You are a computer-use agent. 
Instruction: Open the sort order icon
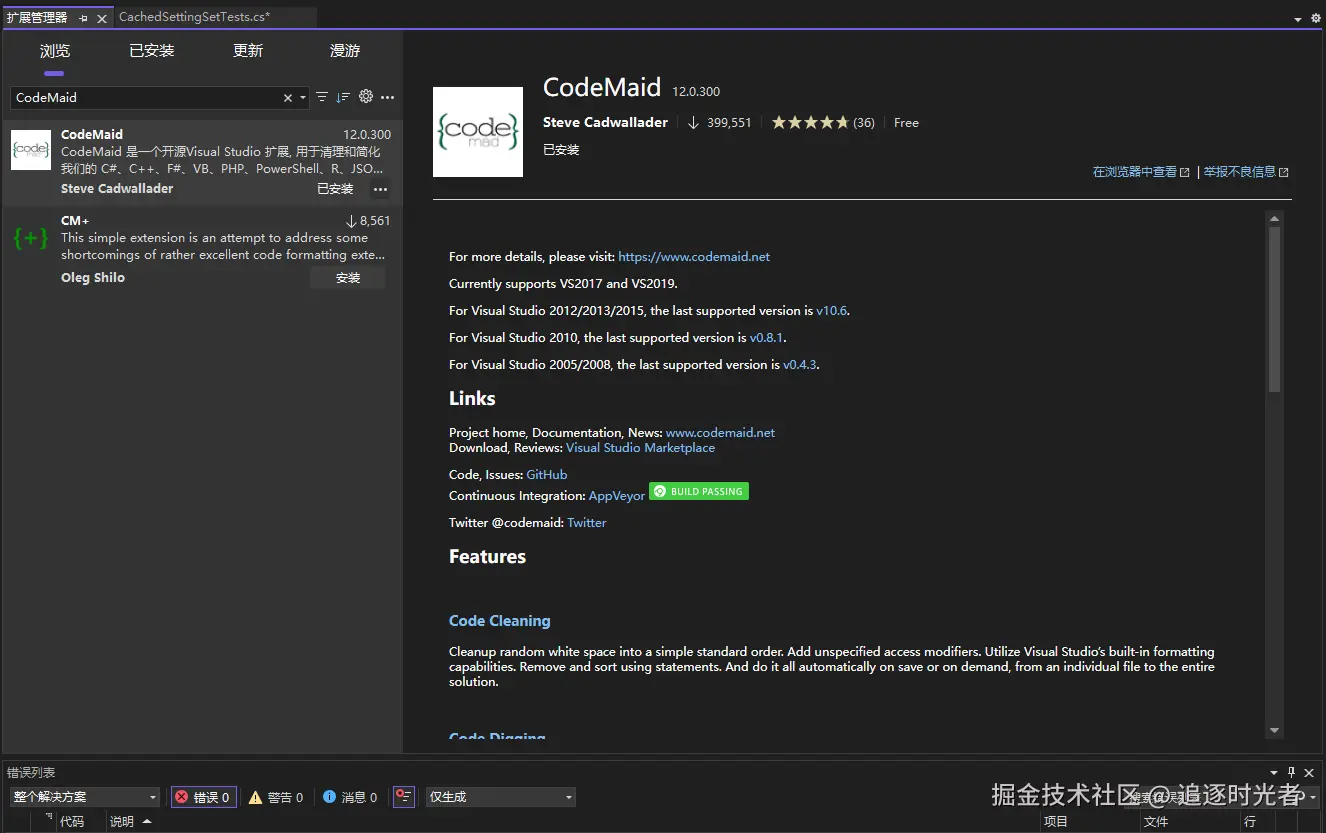tap(343, 97)
